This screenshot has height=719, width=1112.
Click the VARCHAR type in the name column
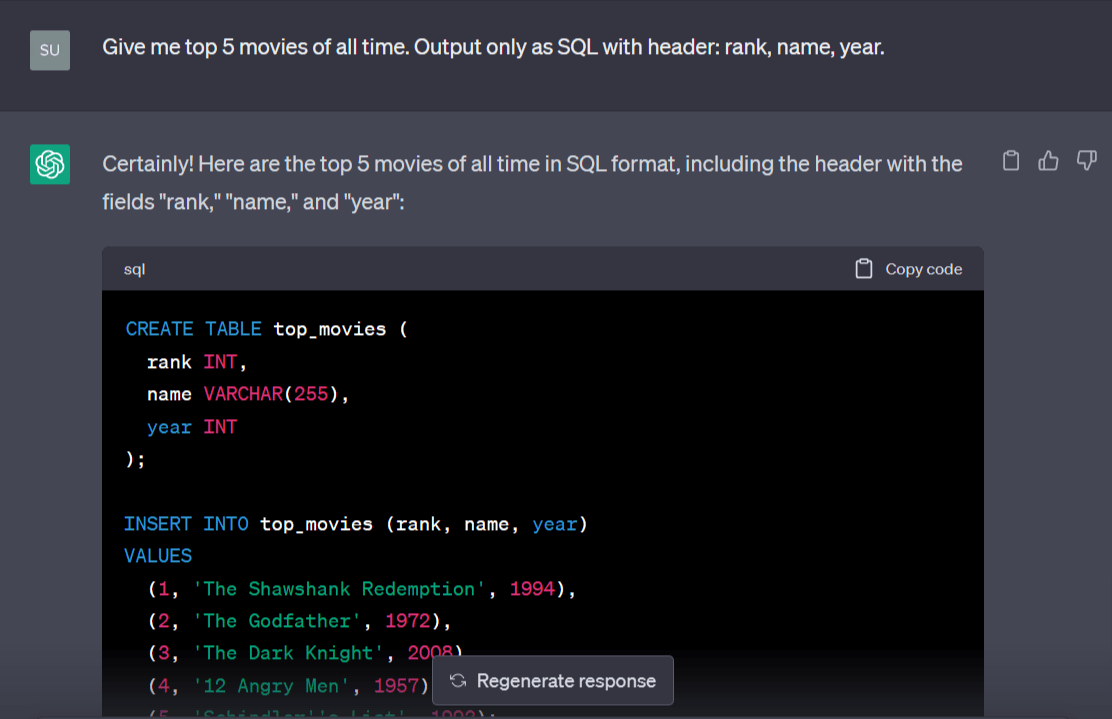(243, 394)
